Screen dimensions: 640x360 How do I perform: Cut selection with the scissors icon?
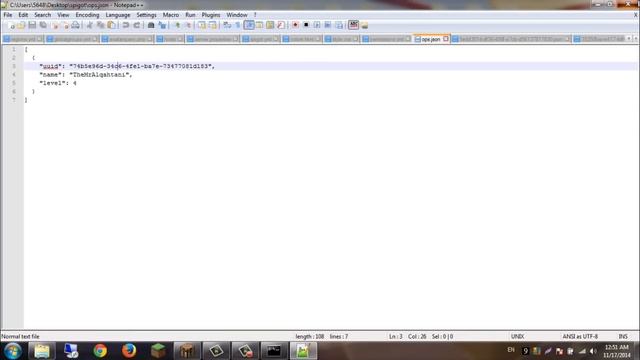(x=89, y=25)
